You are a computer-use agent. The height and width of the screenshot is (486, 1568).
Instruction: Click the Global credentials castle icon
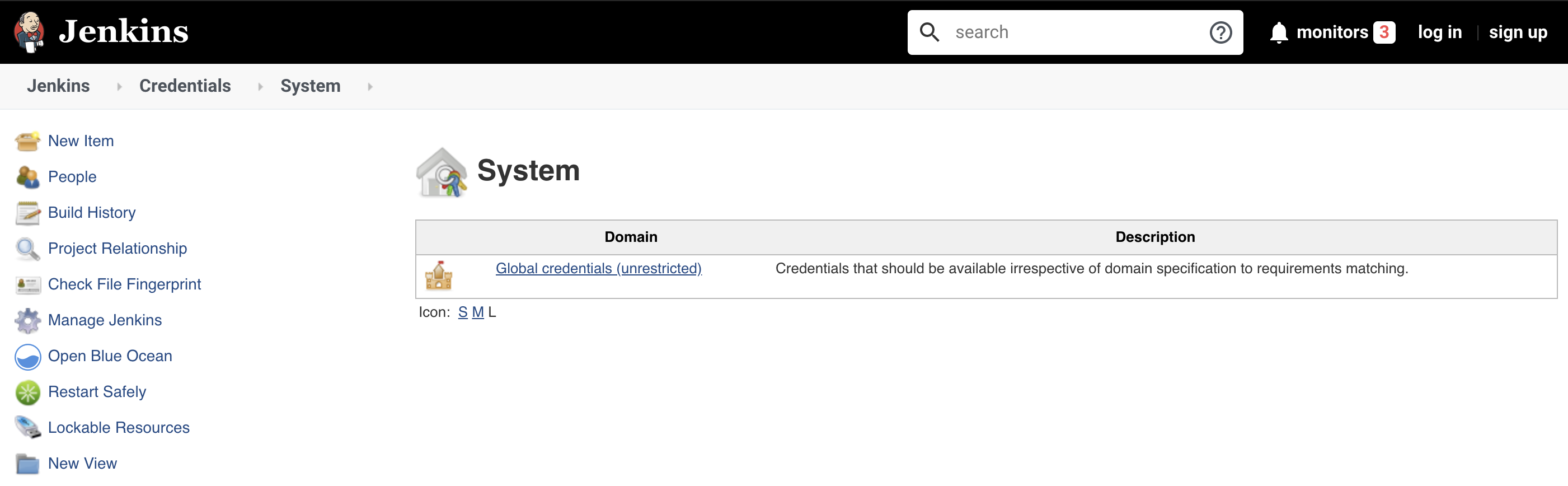438,276
